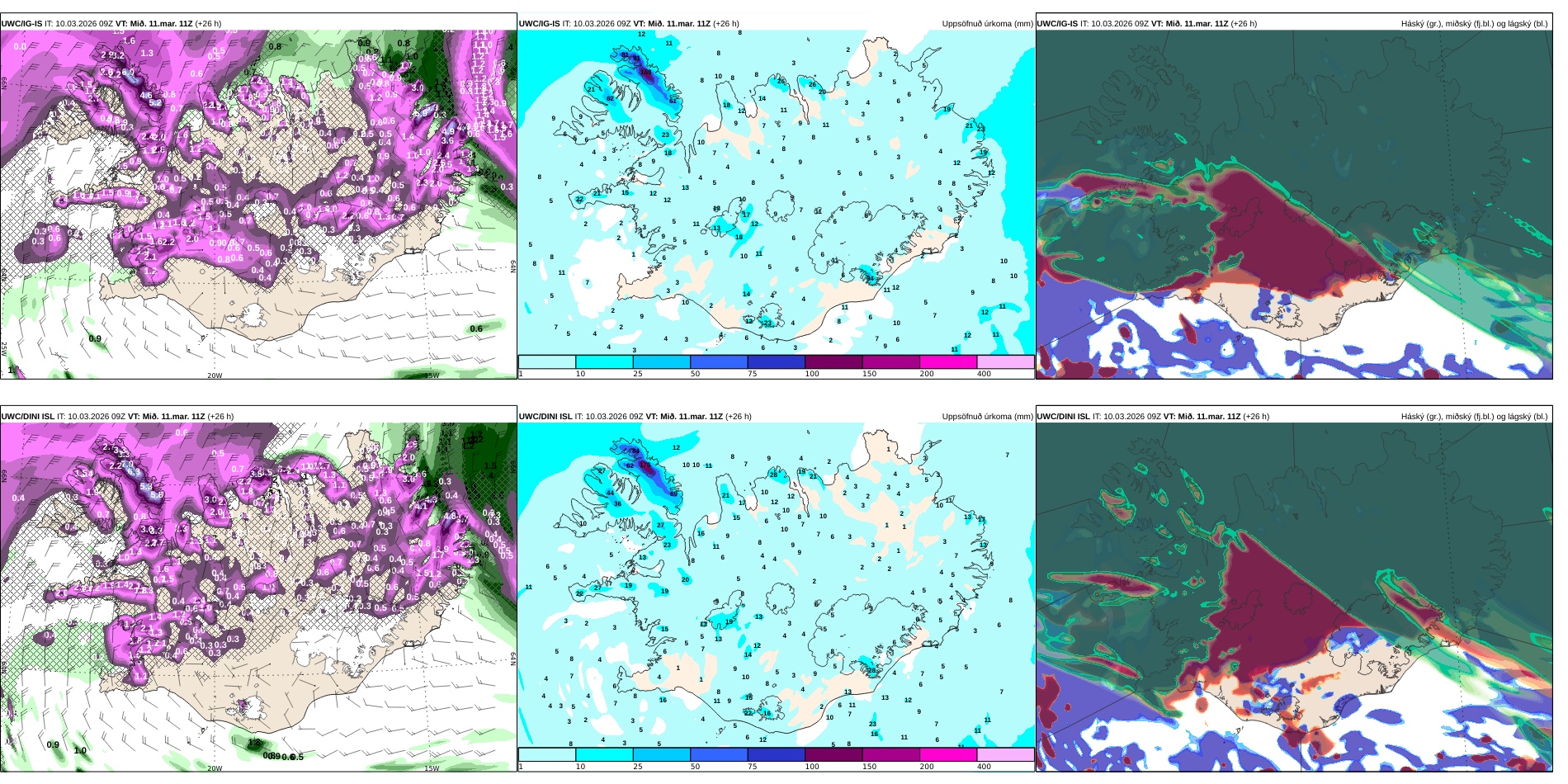
Task: Pick the 50–75 mm swatch in IG-IS legend
Action: 719,361
